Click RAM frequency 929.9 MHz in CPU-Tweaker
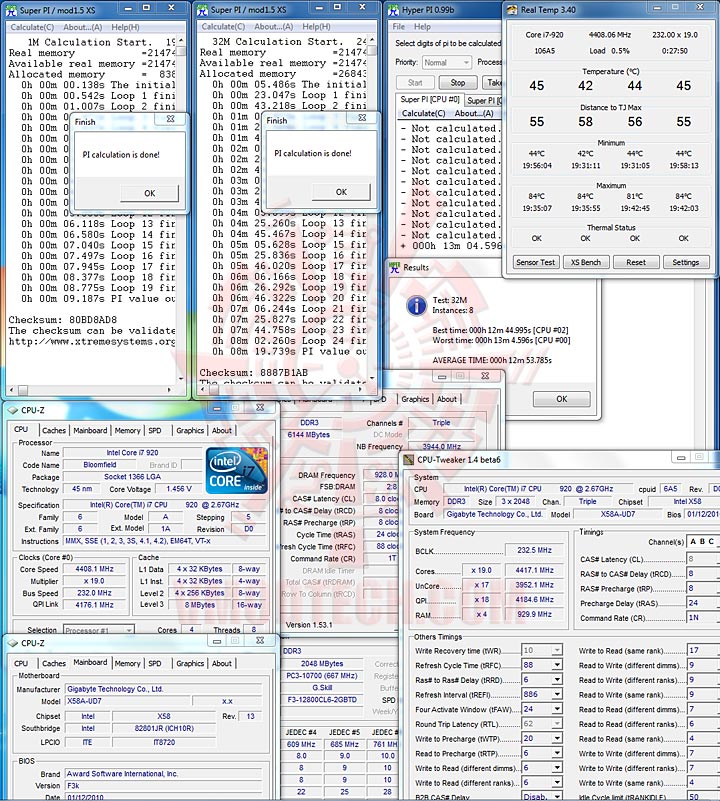720x801 pixels. coord(534,614)
